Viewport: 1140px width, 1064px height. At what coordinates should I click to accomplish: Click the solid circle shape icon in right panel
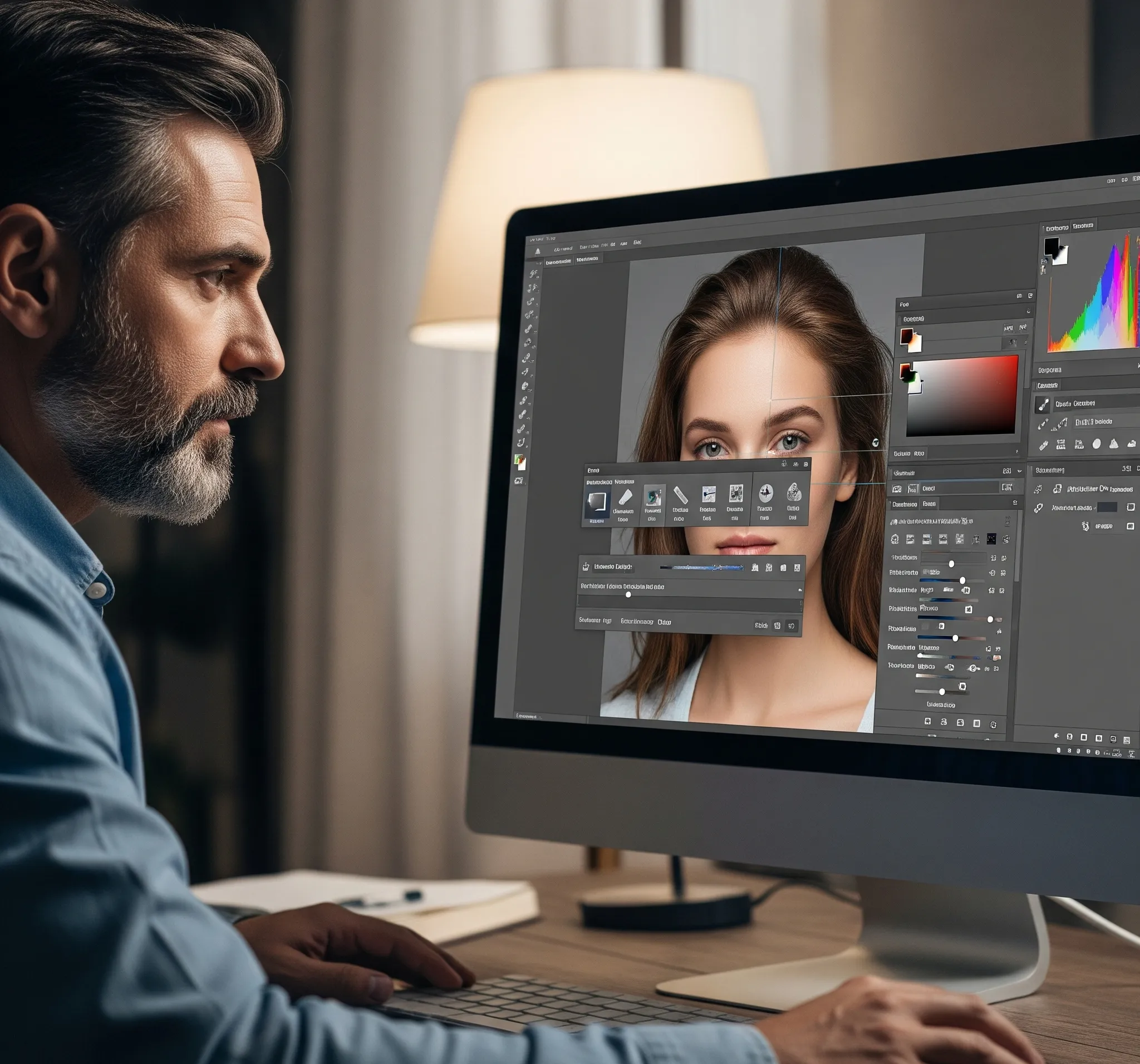coord(1097,444)
